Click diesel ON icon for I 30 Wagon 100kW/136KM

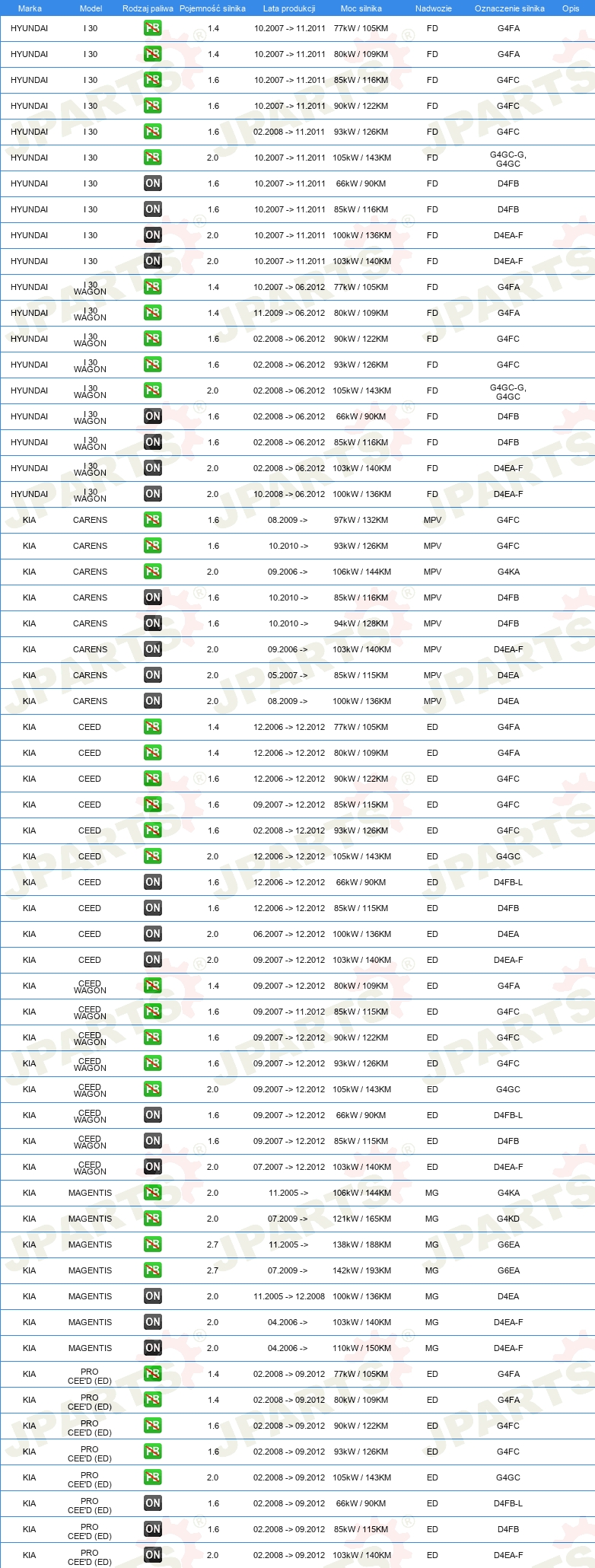152,494
